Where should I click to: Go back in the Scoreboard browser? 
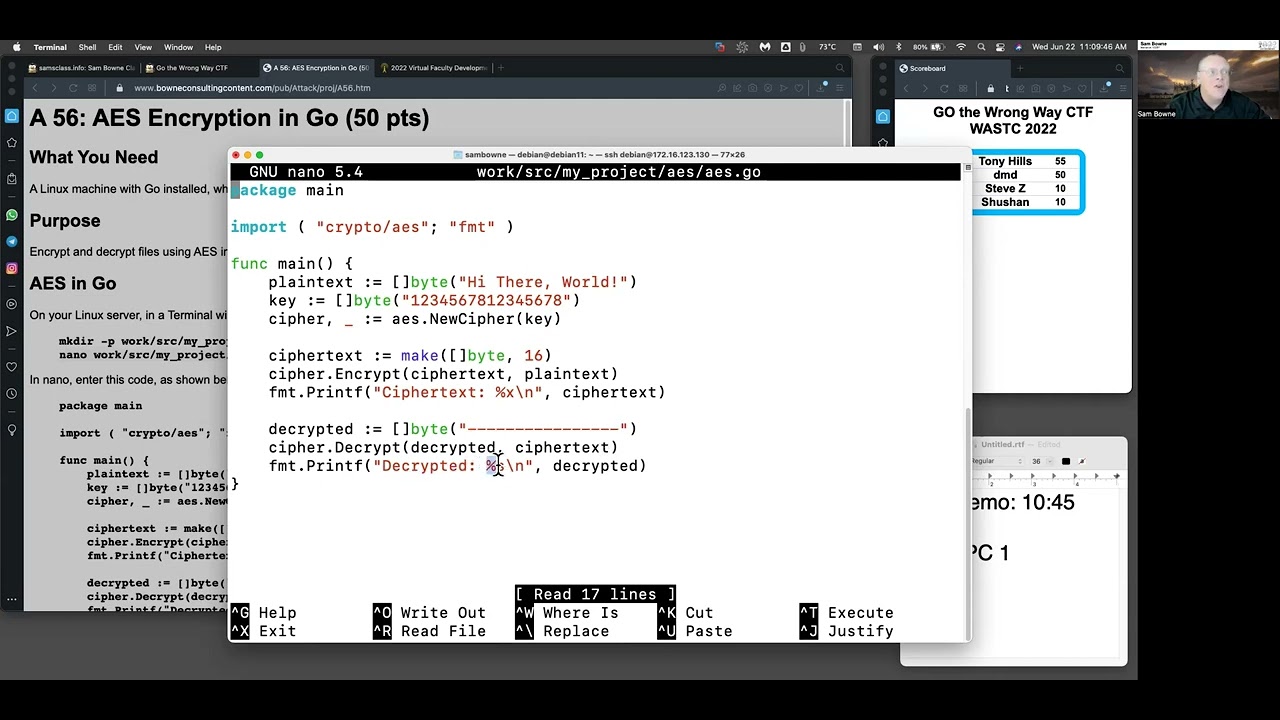908,88
